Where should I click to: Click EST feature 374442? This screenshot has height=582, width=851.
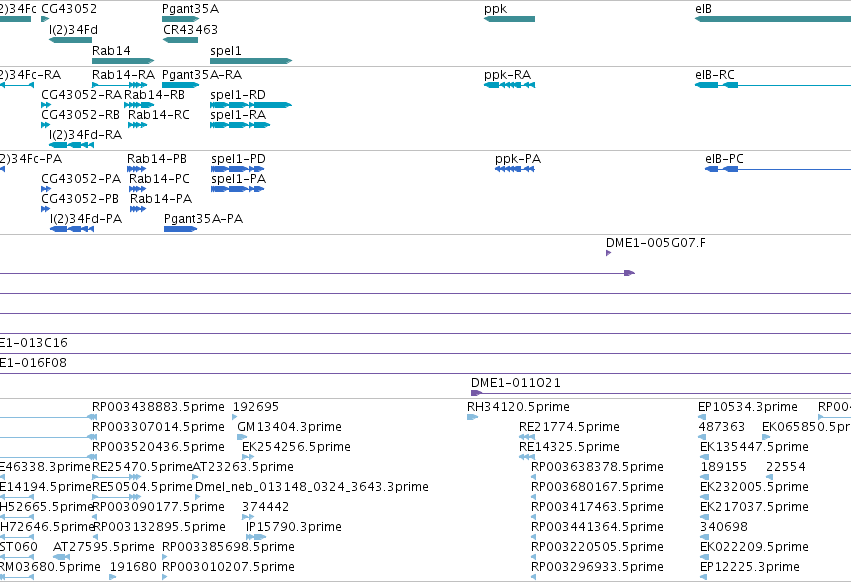point(247,517)
